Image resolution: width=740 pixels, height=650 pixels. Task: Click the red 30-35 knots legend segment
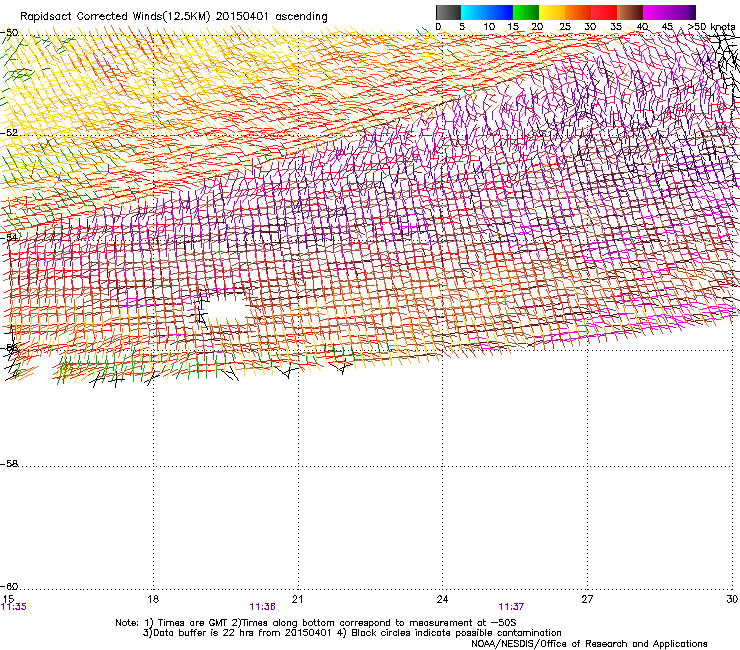click(x=604, y=12)
